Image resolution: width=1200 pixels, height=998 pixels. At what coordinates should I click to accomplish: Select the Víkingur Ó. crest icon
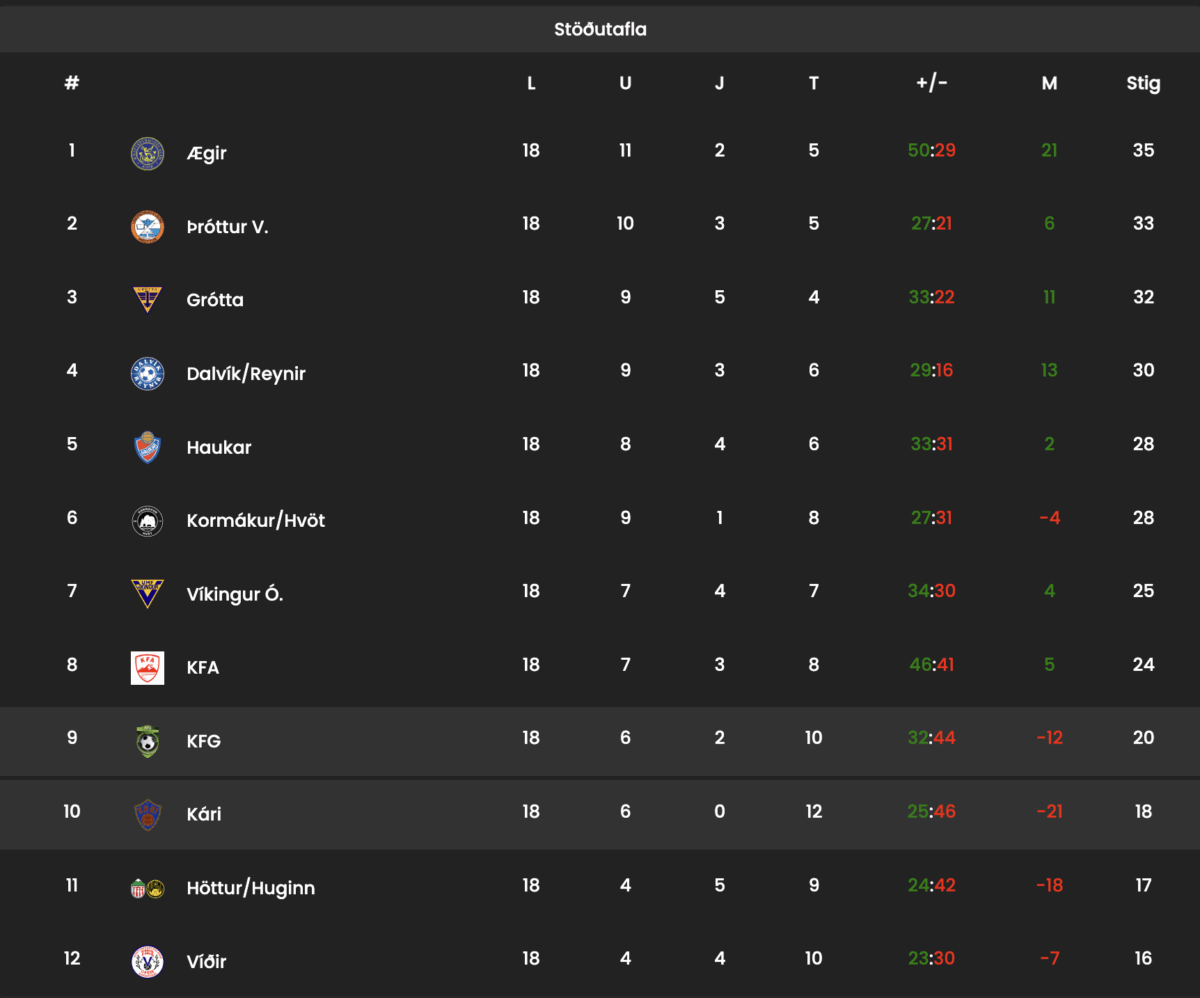coord(148,593)
